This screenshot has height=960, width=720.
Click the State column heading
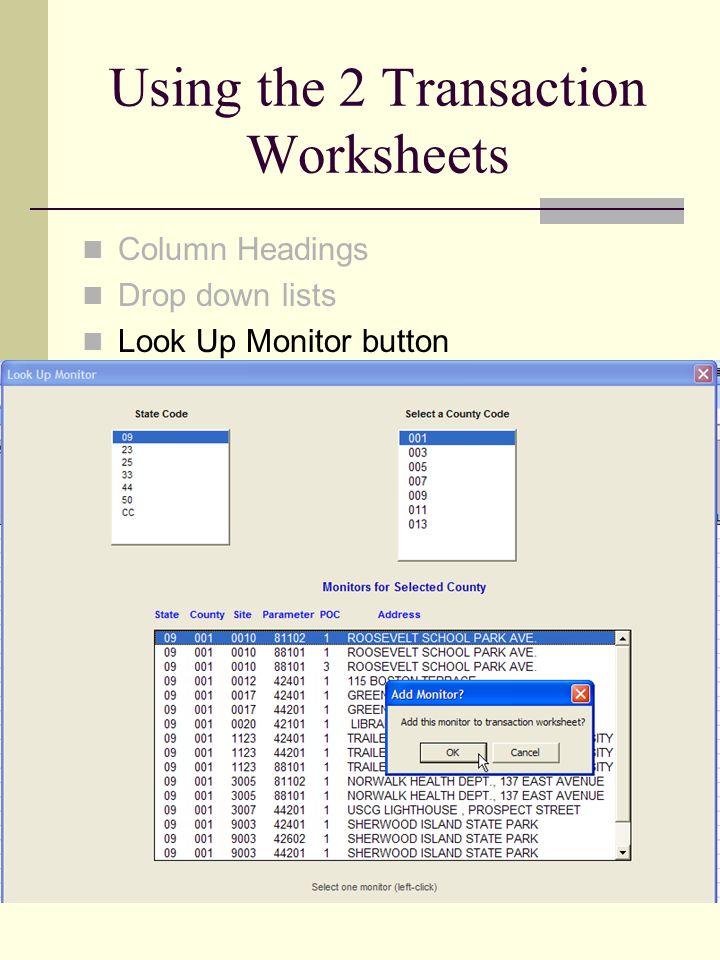tap(167, 614)
